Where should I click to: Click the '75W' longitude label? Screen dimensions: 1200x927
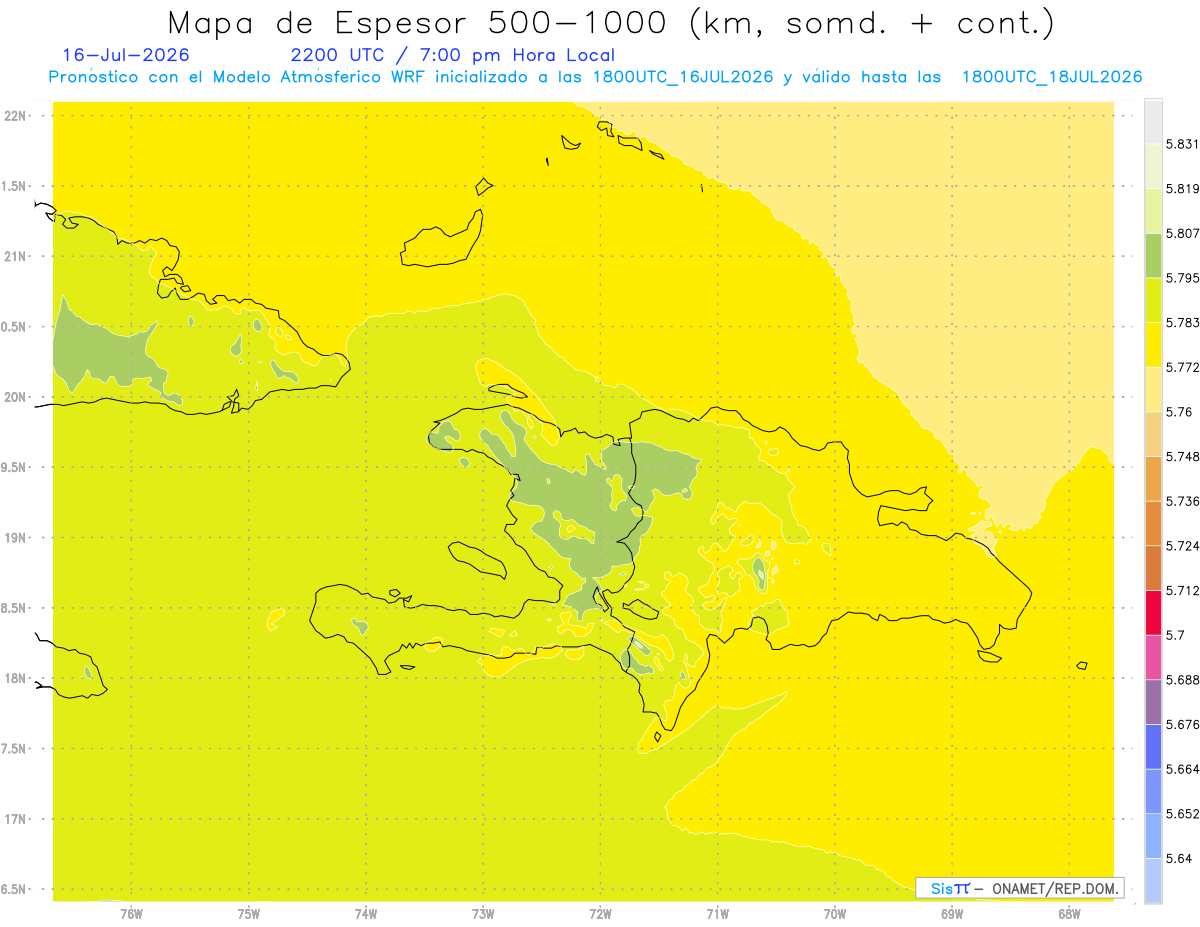click(x=249, y=913)
